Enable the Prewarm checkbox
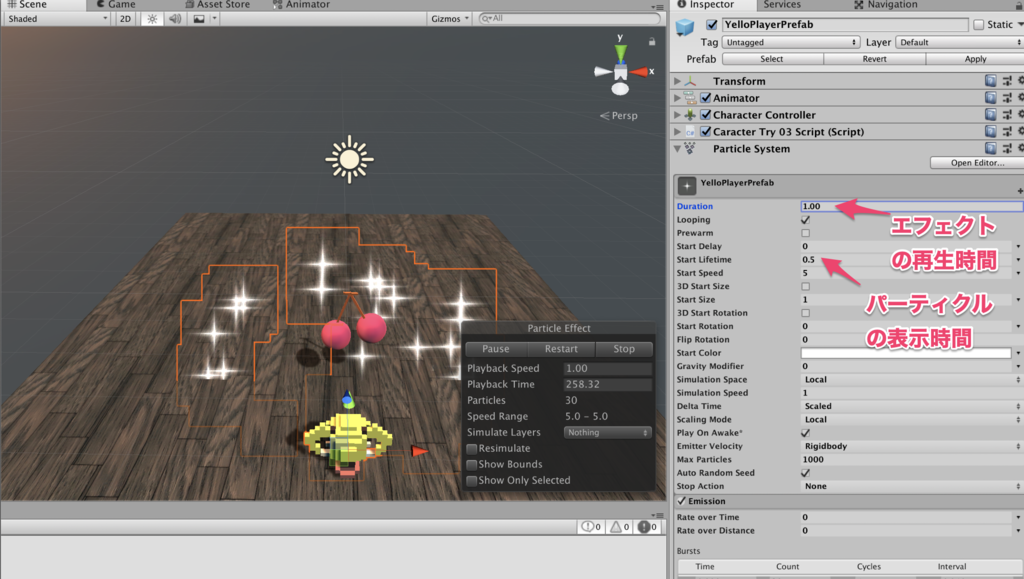 tap(805, 233)
